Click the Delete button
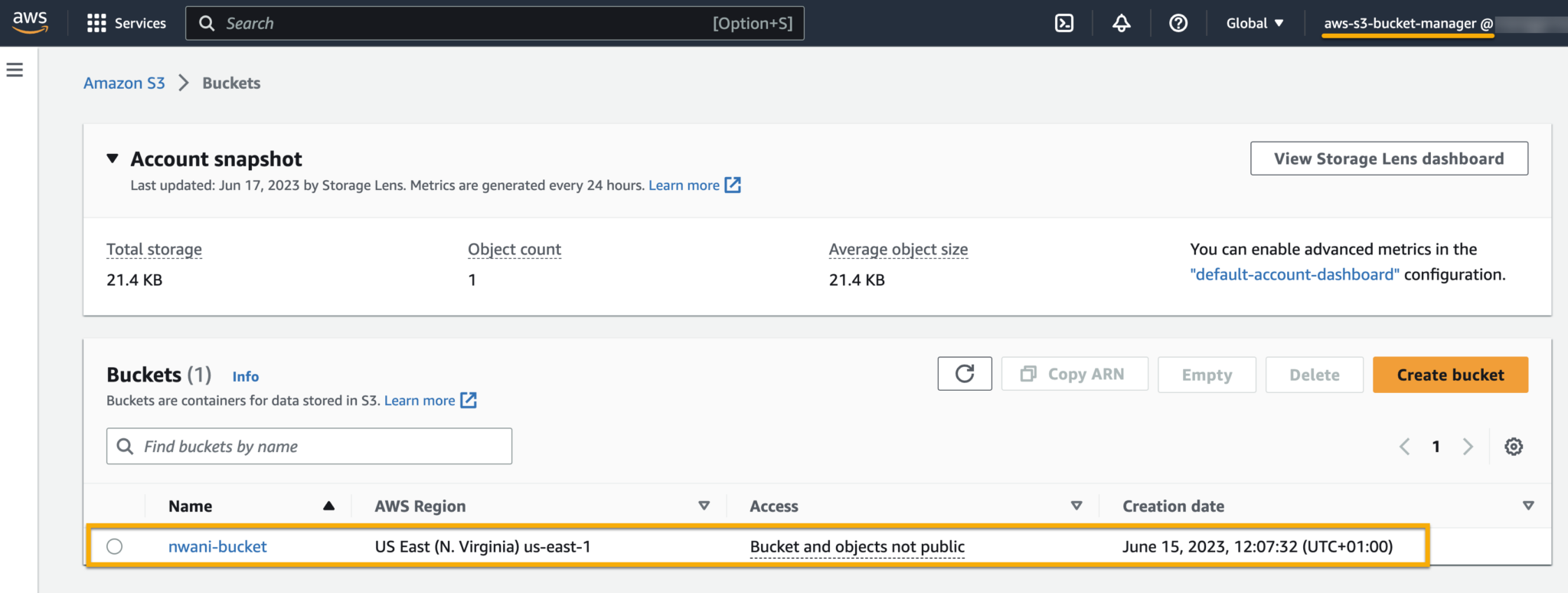This screenshot has width=1568, height=593. coord(1314,375)
